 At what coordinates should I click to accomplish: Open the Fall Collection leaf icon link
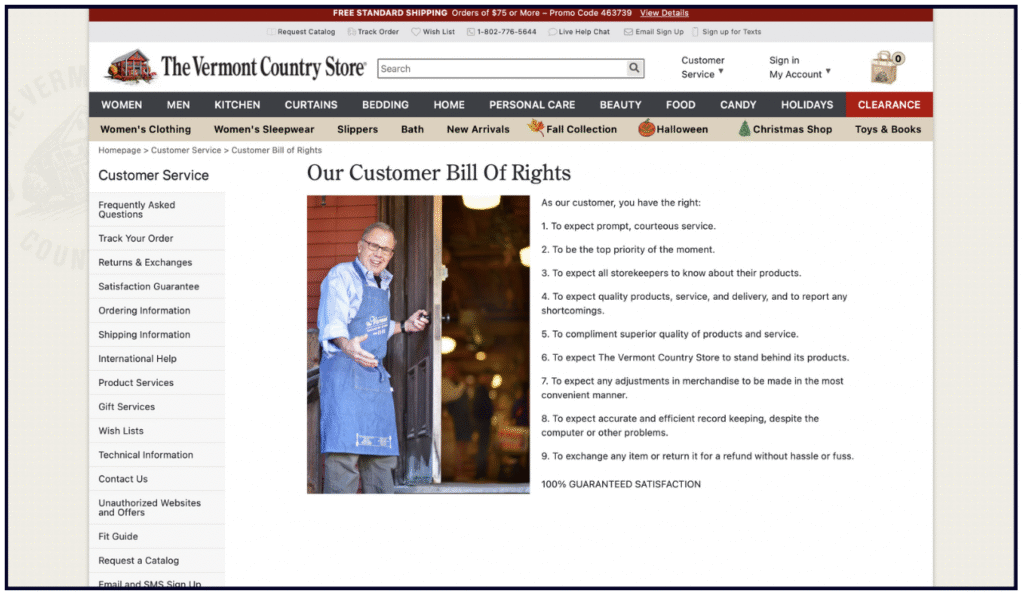click(x=537, y=129)
